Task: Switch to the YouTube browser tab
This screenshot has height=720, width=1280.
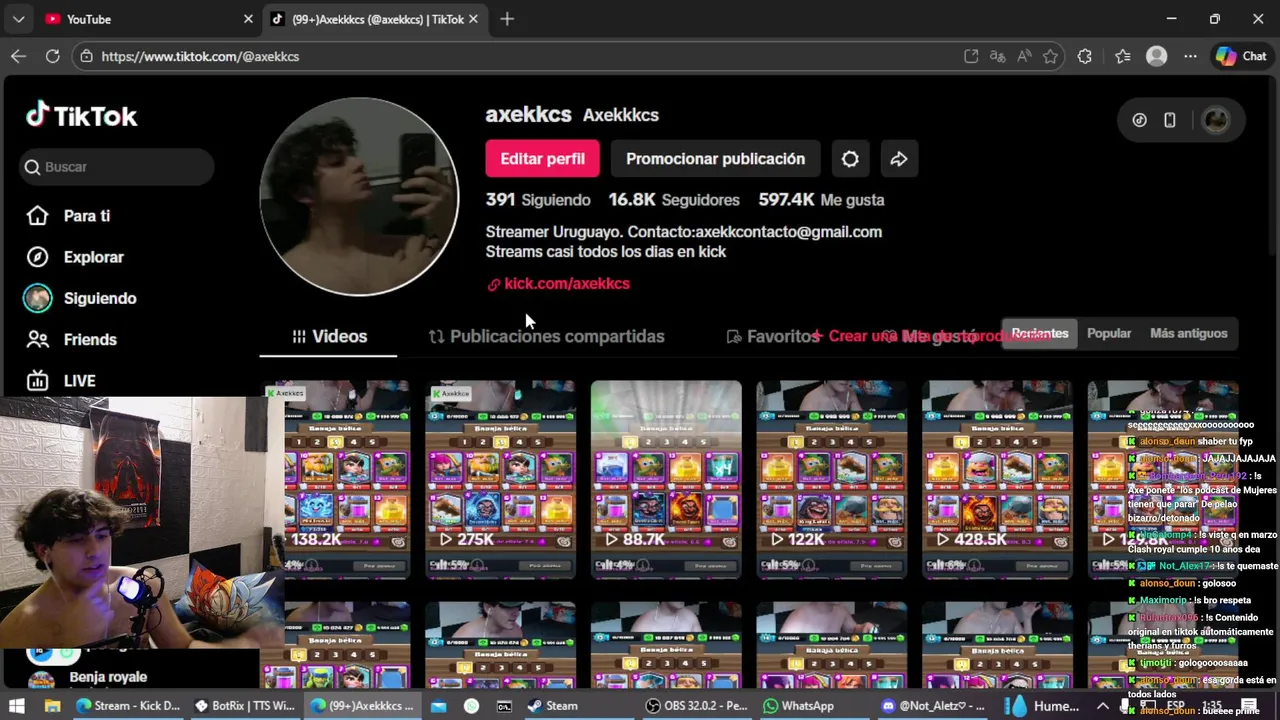Action: 140,19
